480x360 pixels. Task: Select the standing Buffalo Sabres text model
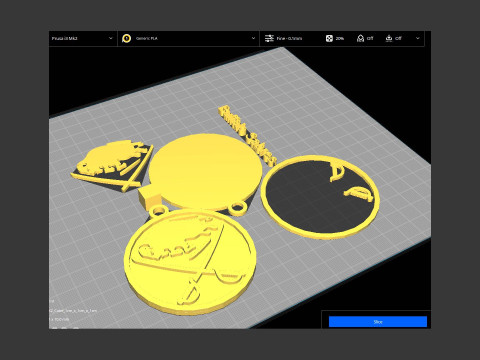tap(247, 135)
